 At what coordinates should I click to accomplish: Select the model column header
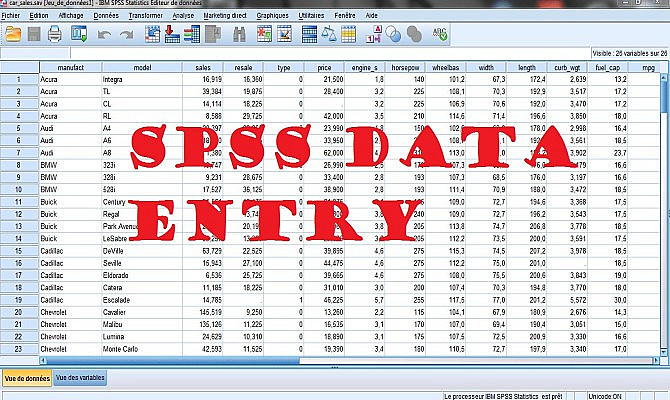coord(142,68)
